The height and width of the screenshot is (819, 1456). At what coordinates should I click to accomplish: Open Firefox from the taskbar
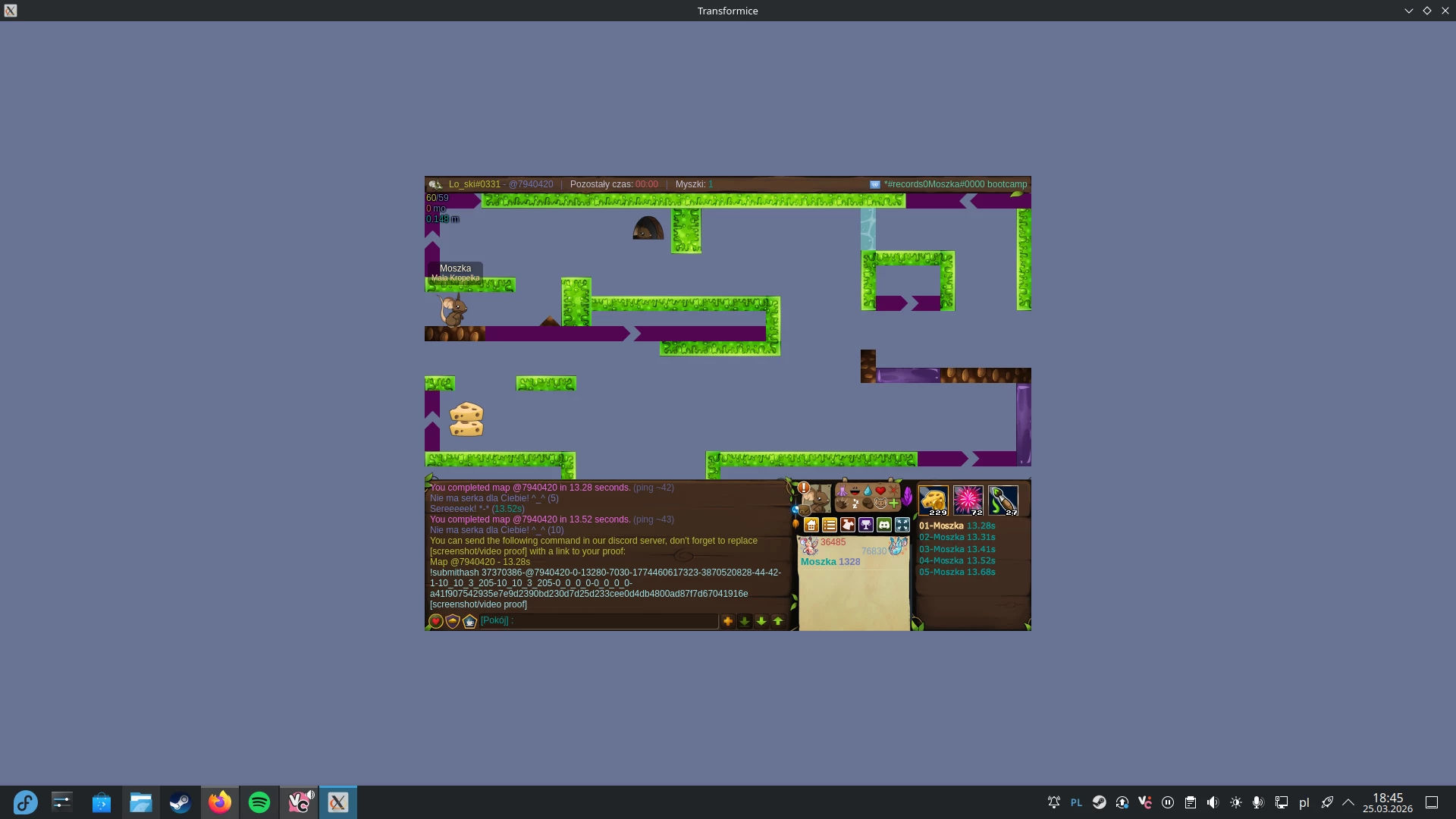(x=220, y=802)
